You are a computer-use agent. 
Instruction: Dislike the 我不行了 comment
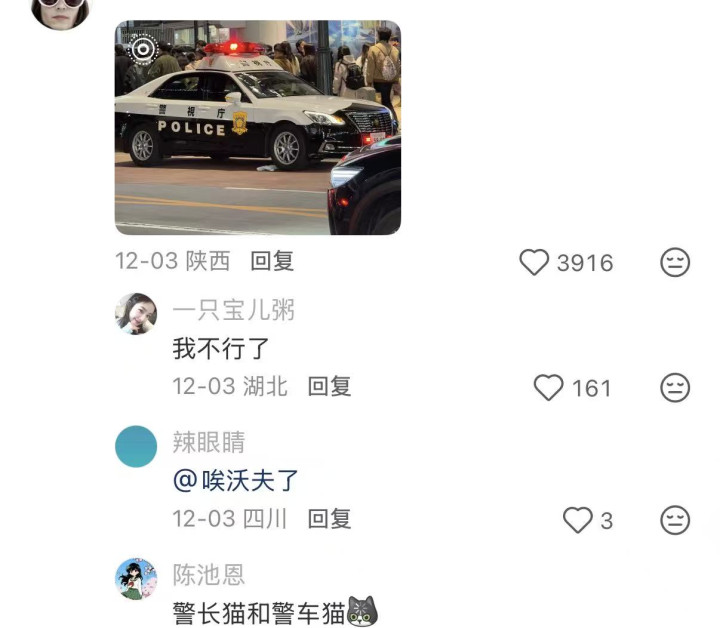[675, 387]
